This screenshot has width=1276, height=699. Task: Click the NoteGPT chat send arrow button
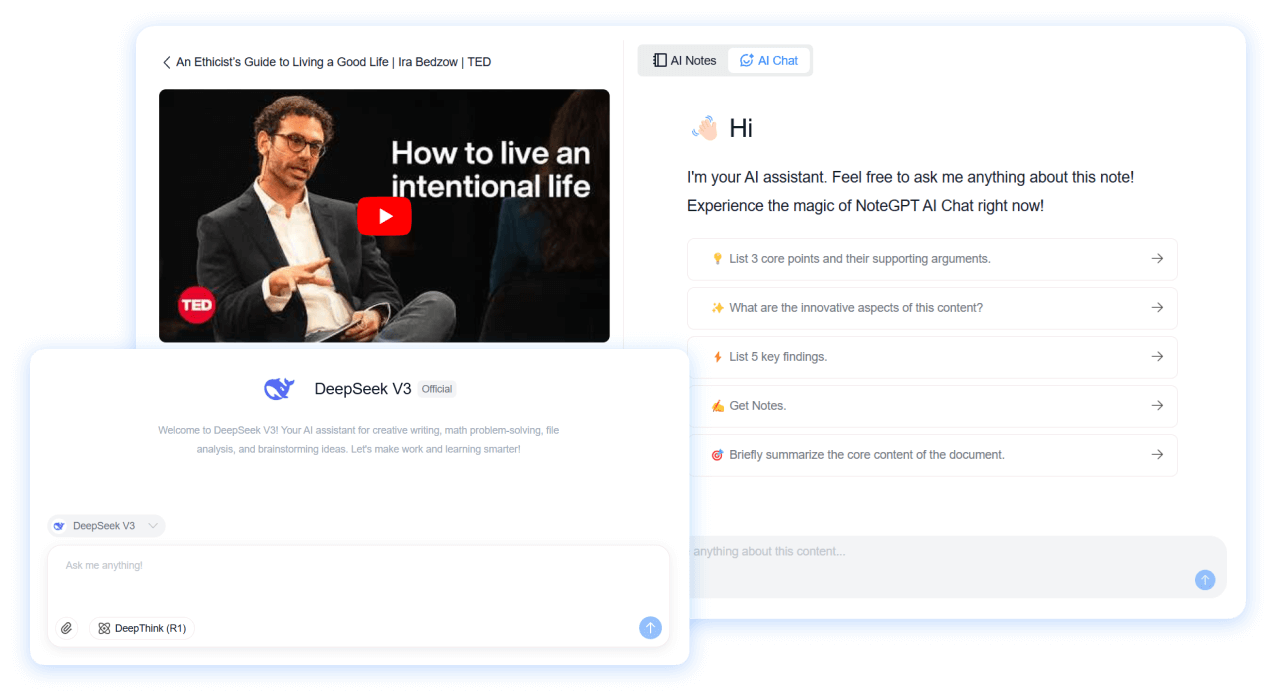pos(1205,580)
